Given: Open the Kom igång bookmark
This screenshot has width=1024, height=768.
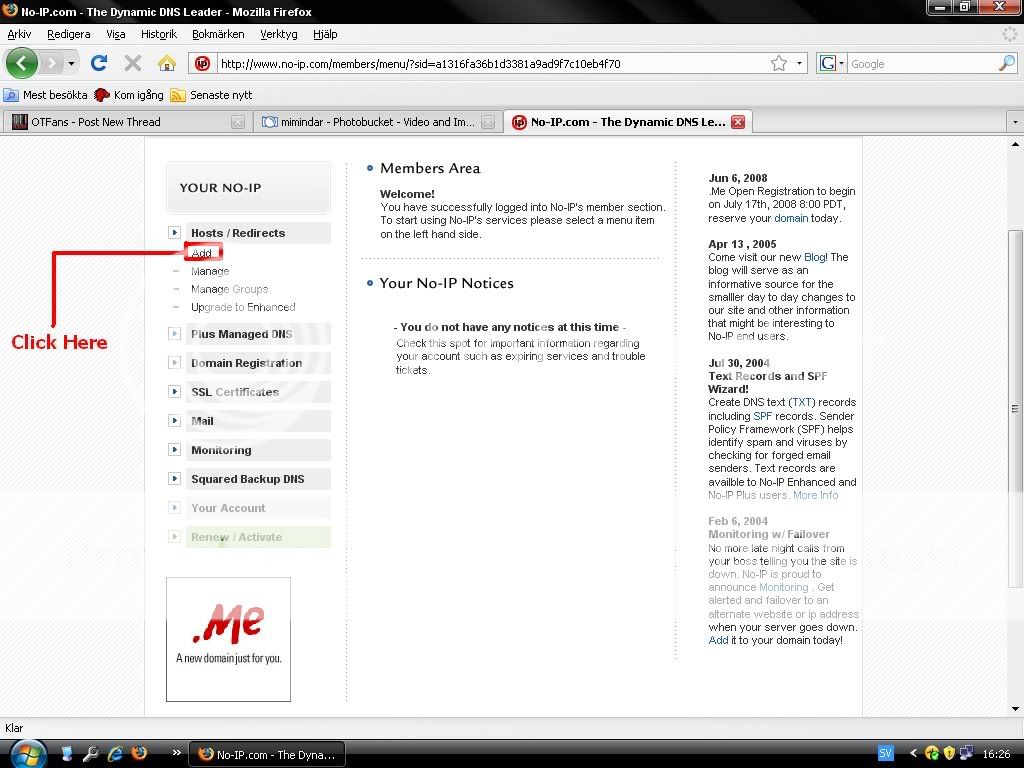Looking at the screenshot, I should (129, 95).
